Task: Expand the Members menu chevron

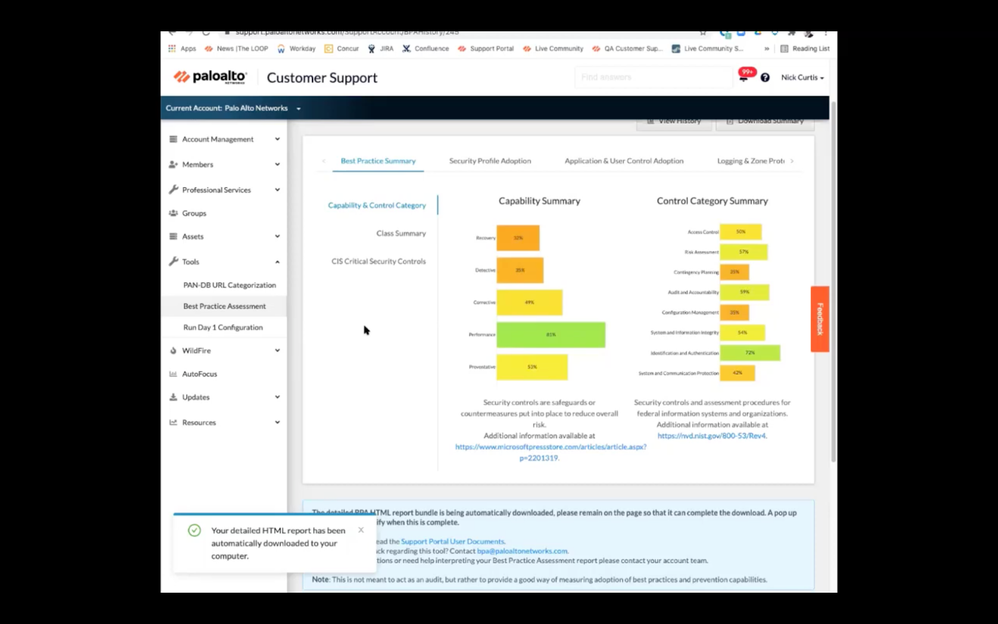Action: (277, 164)
